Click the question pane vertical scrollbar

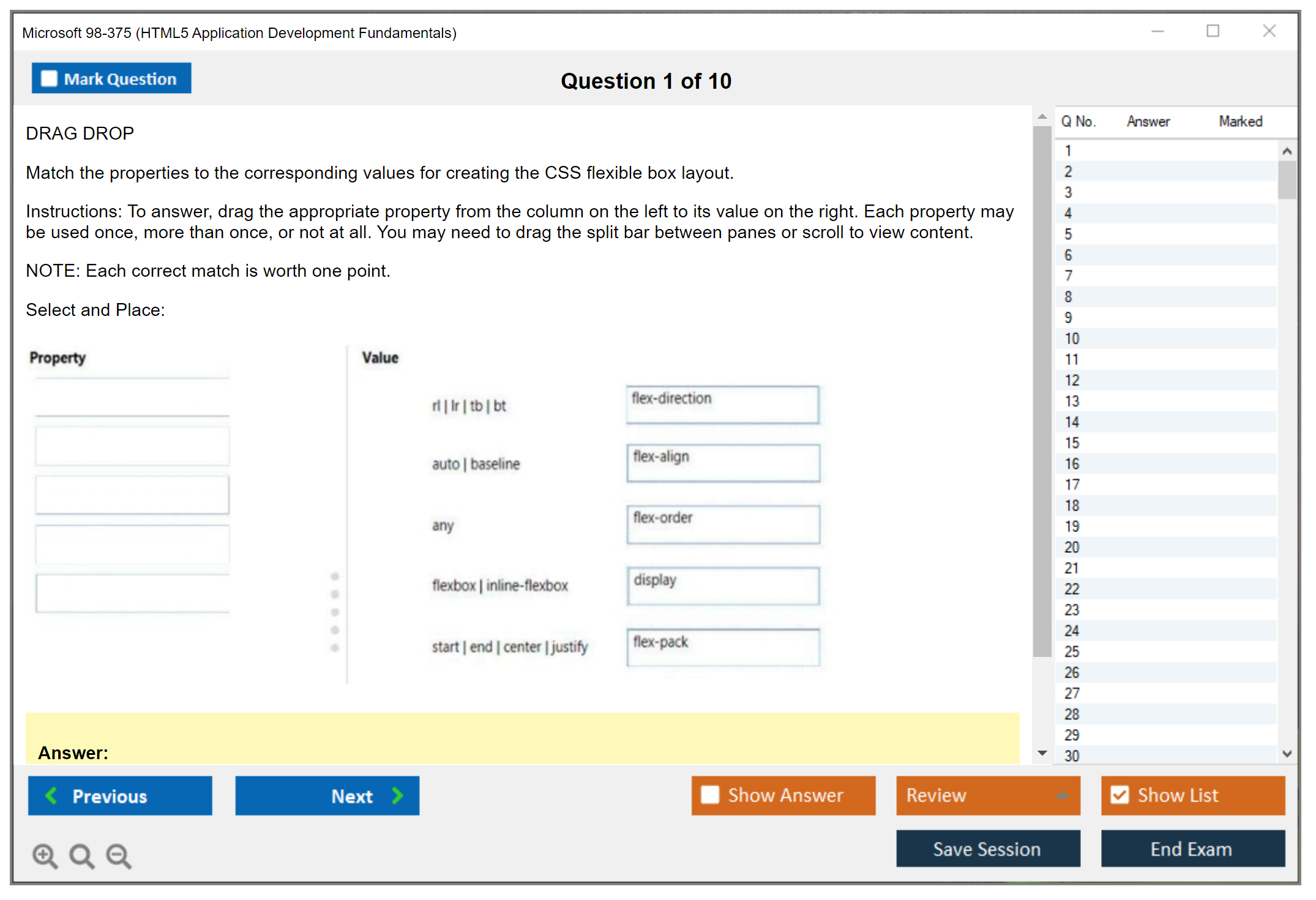click(x=1042, y=392)
